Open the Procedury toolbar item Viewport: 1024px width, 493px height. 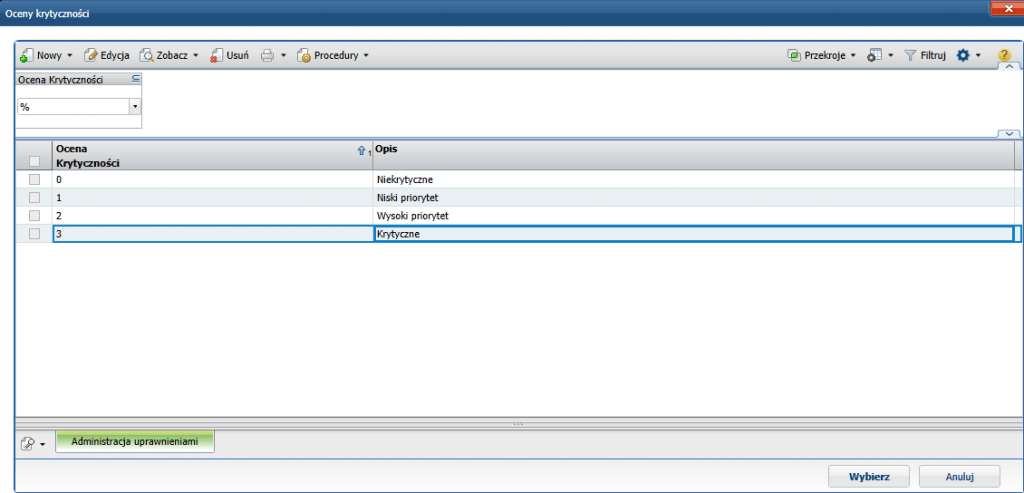[333, 56]
